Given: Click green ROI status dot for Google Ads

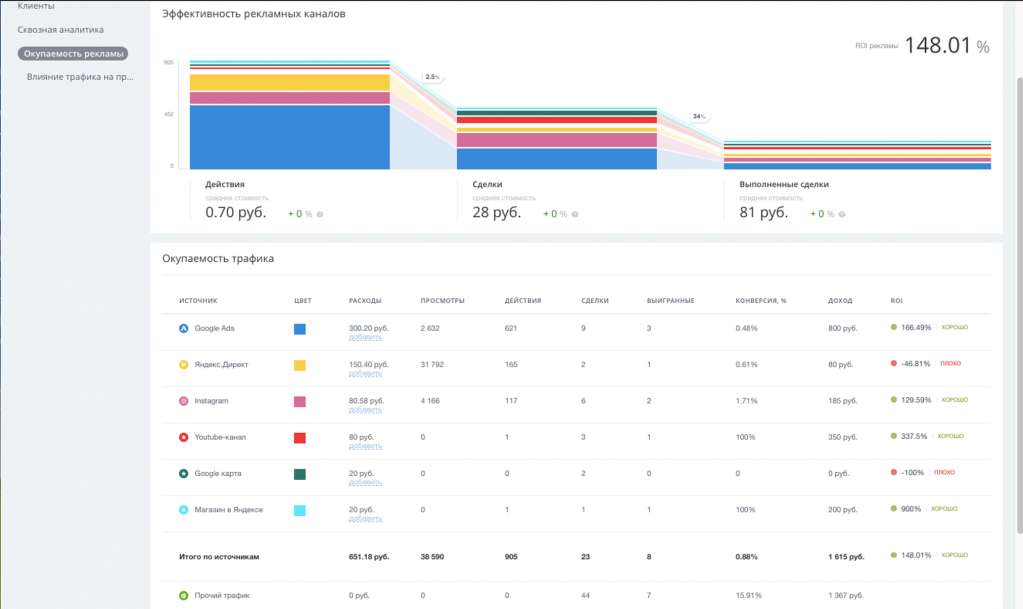Looking at the screenshot, I should 894,327.
